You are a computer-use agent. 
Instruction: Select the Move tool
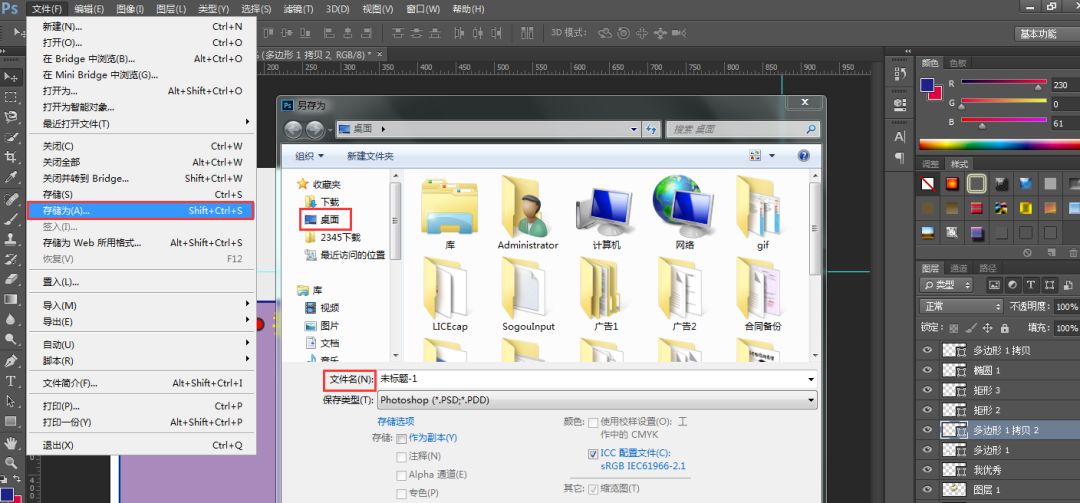(x=11, y=76)
